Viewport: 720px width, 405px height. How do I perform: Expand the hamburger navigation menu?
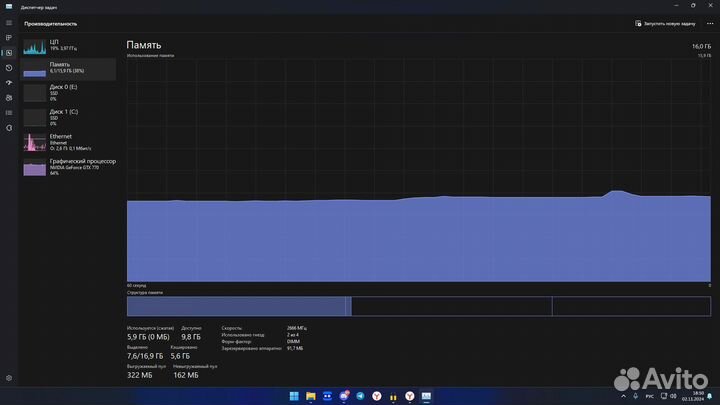coord(9,23)
